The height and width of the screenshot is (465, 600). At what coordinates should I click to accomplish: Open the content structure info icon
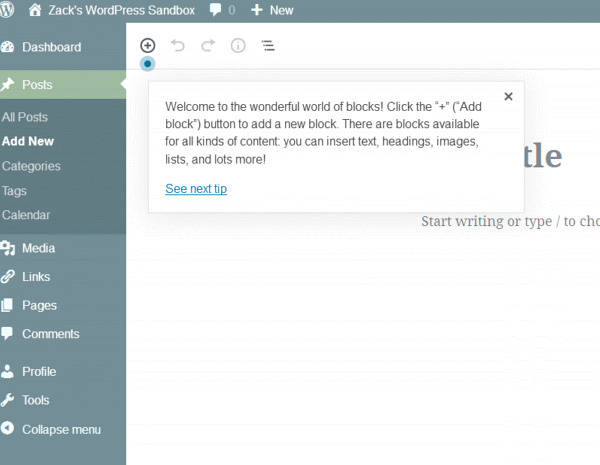point(238,46)
